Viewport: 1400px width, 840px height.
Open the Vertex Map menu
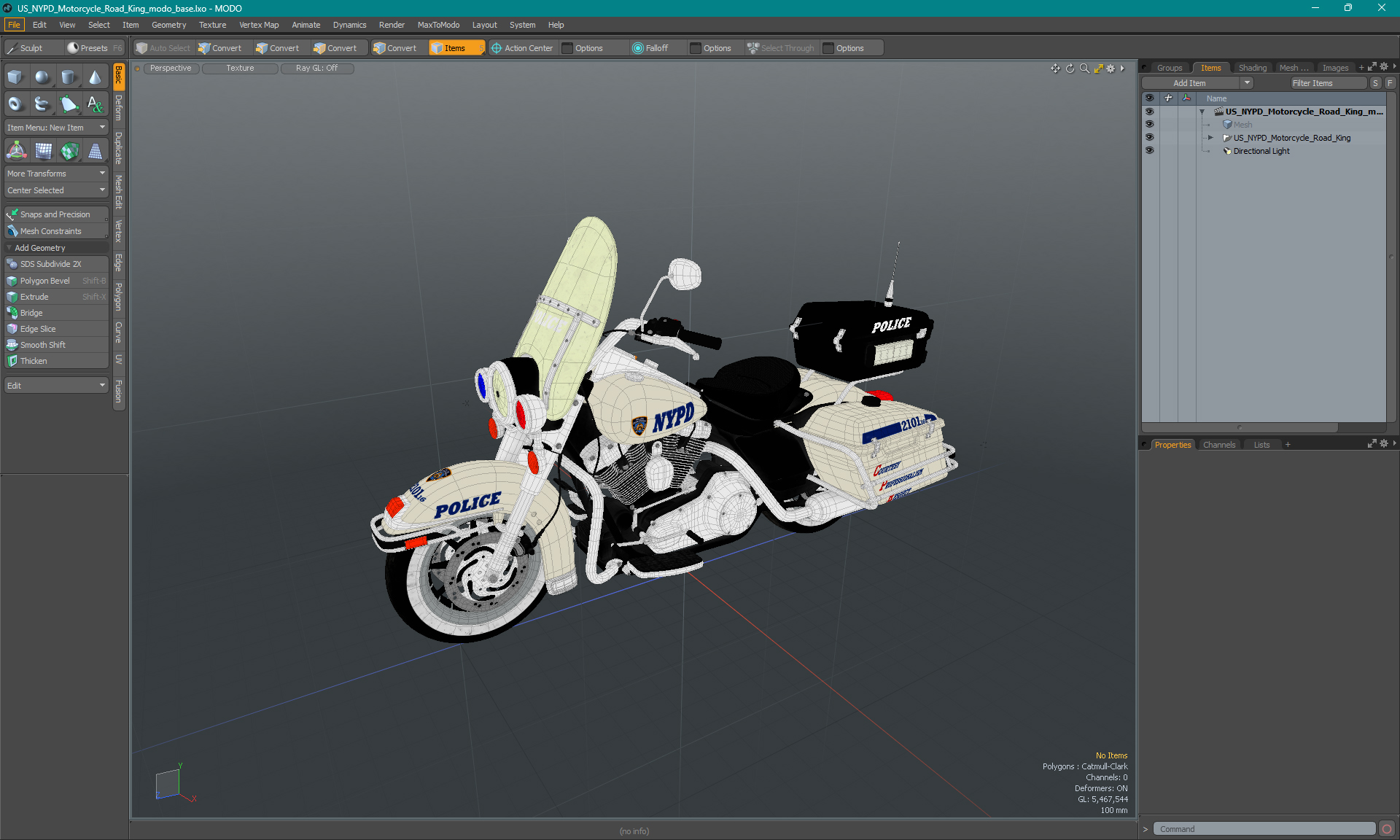click(259, 25)
